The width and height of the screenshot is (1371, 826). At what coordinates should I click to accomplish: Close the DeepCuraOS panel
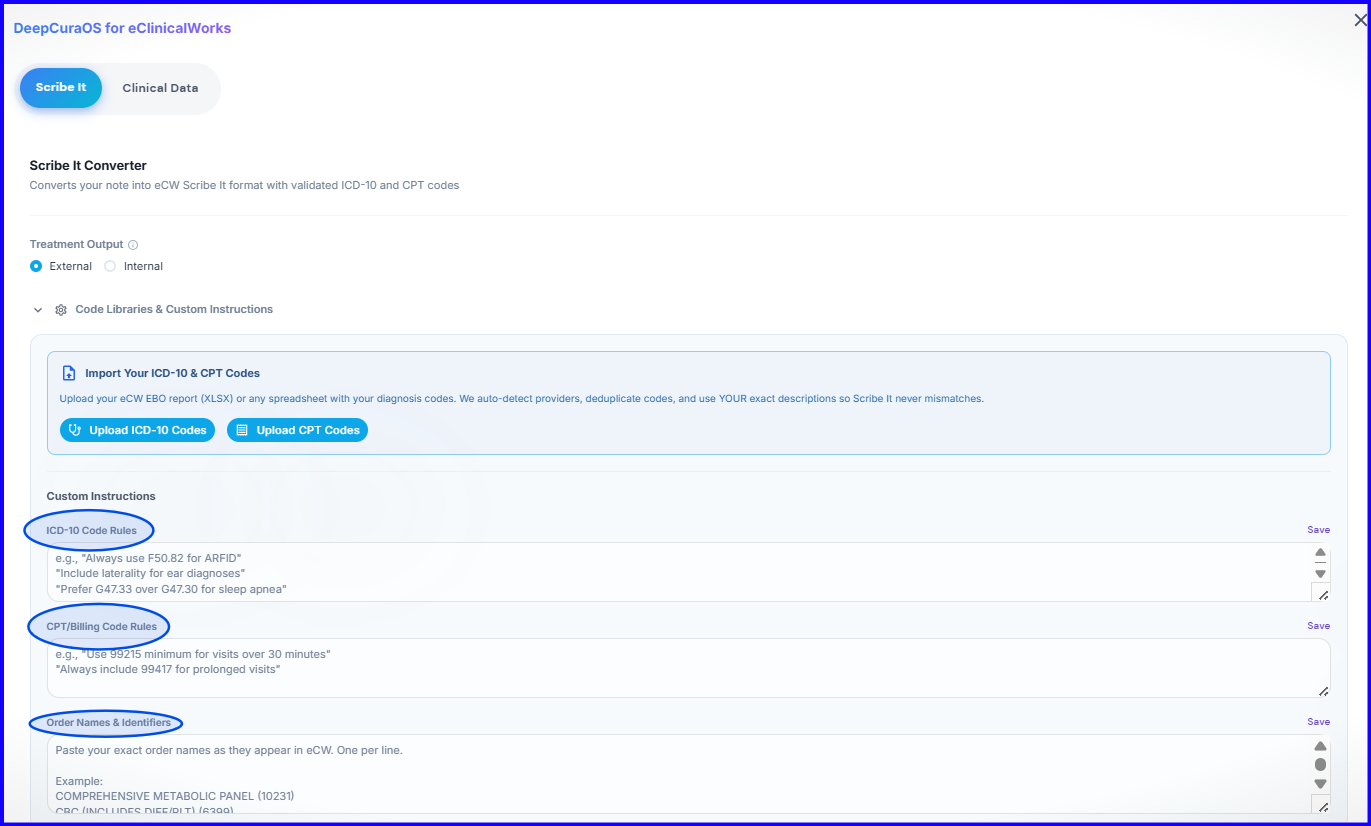coord(1360,20)
